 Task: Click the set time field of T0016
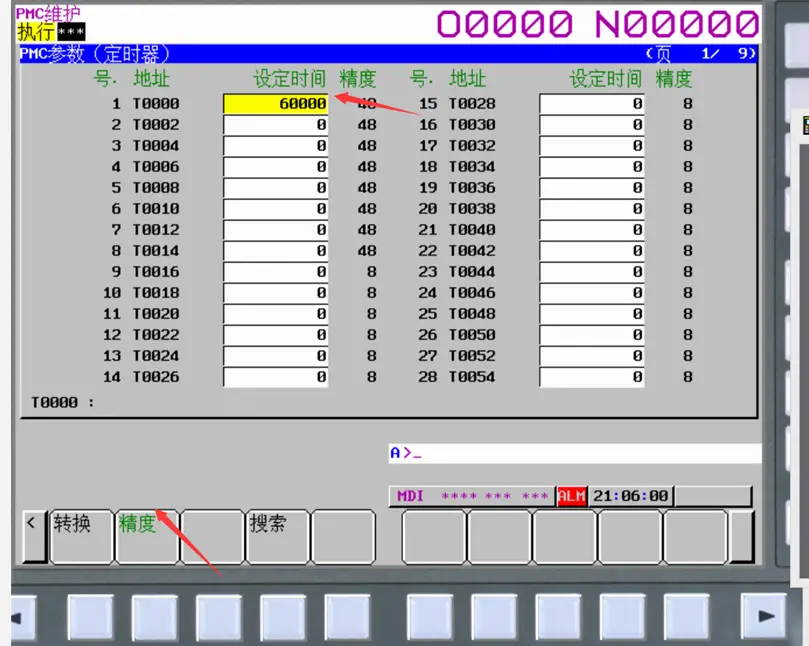click(x=275, y=272)
